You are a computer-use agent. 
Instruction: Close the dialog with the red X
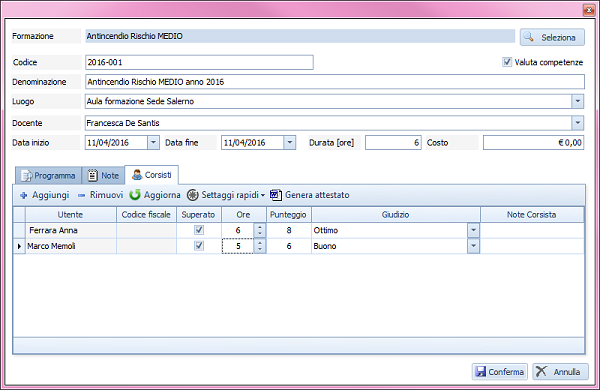589,10
